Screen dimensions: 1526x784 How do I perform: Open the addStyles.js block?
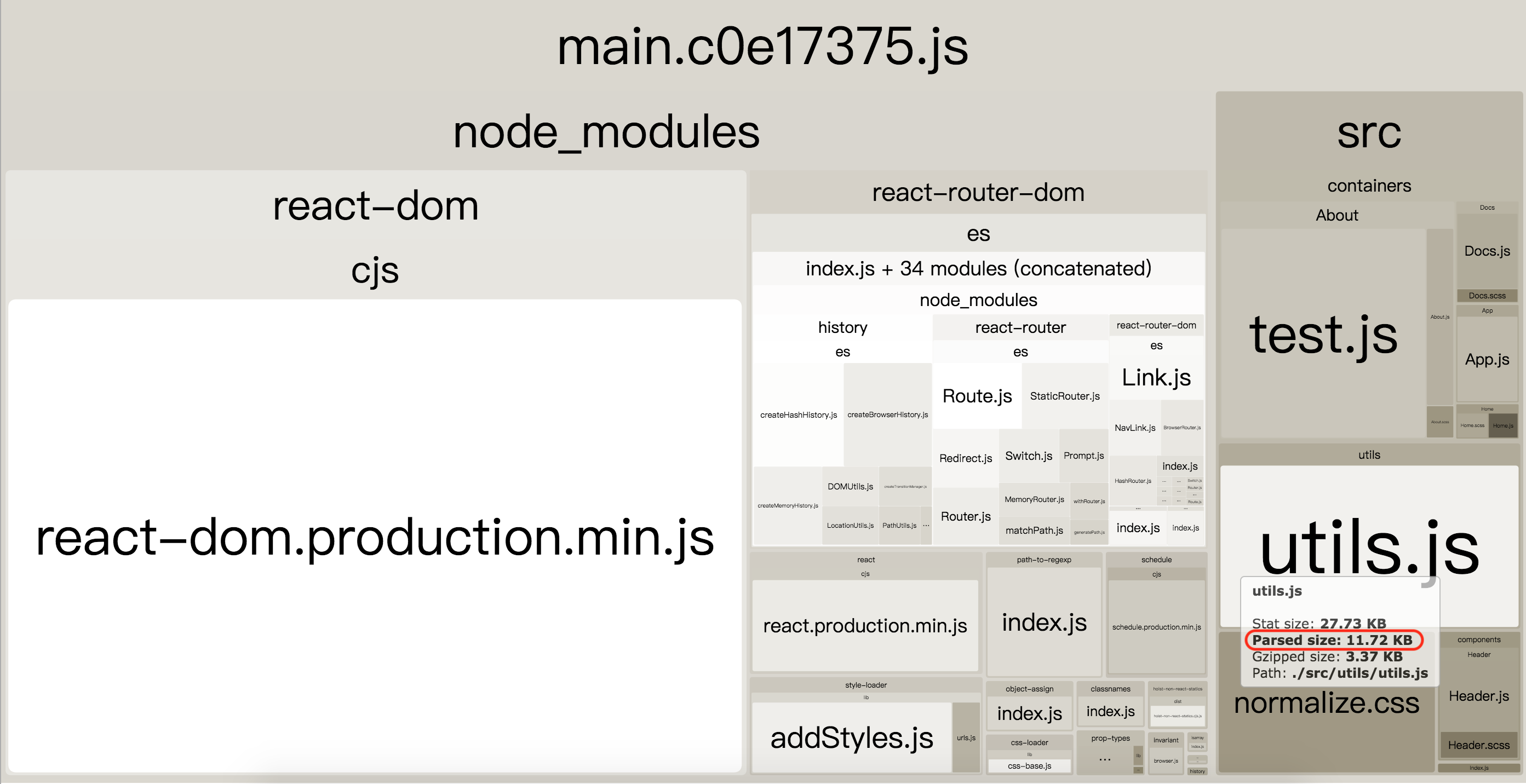click(851, 737)
